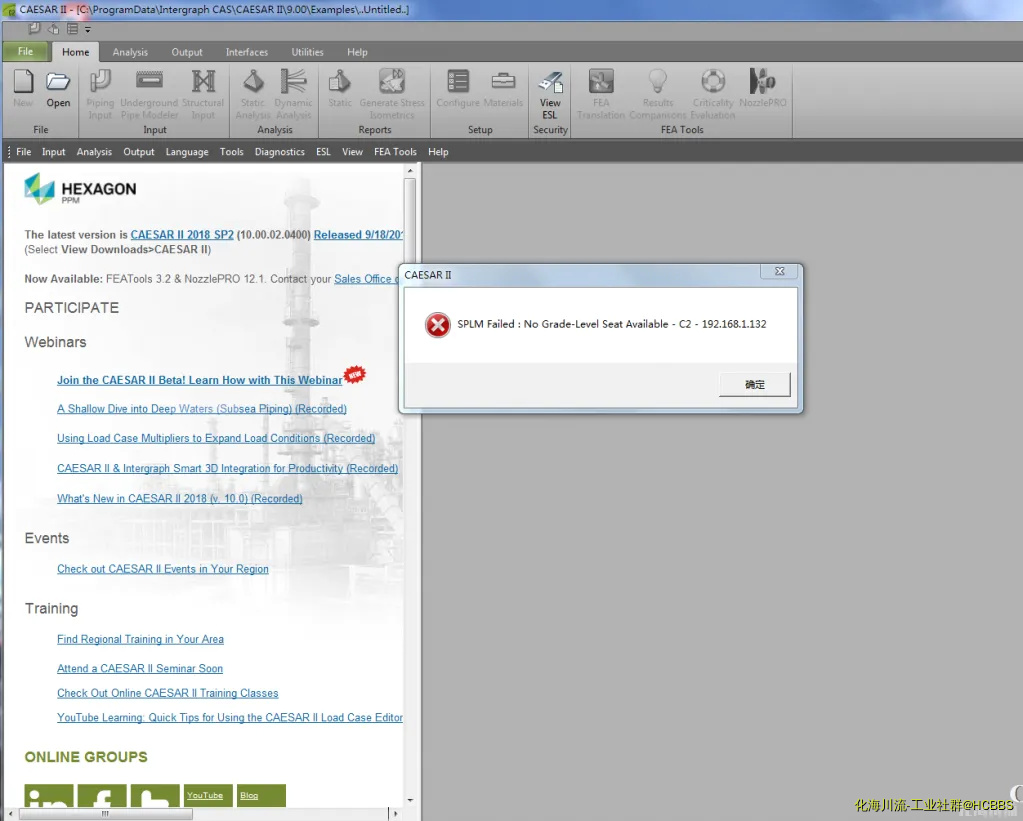Open Static reports in the Reports group
Image resolution: width=1023 pixels, height=821 pixels.
pos(340,88)
